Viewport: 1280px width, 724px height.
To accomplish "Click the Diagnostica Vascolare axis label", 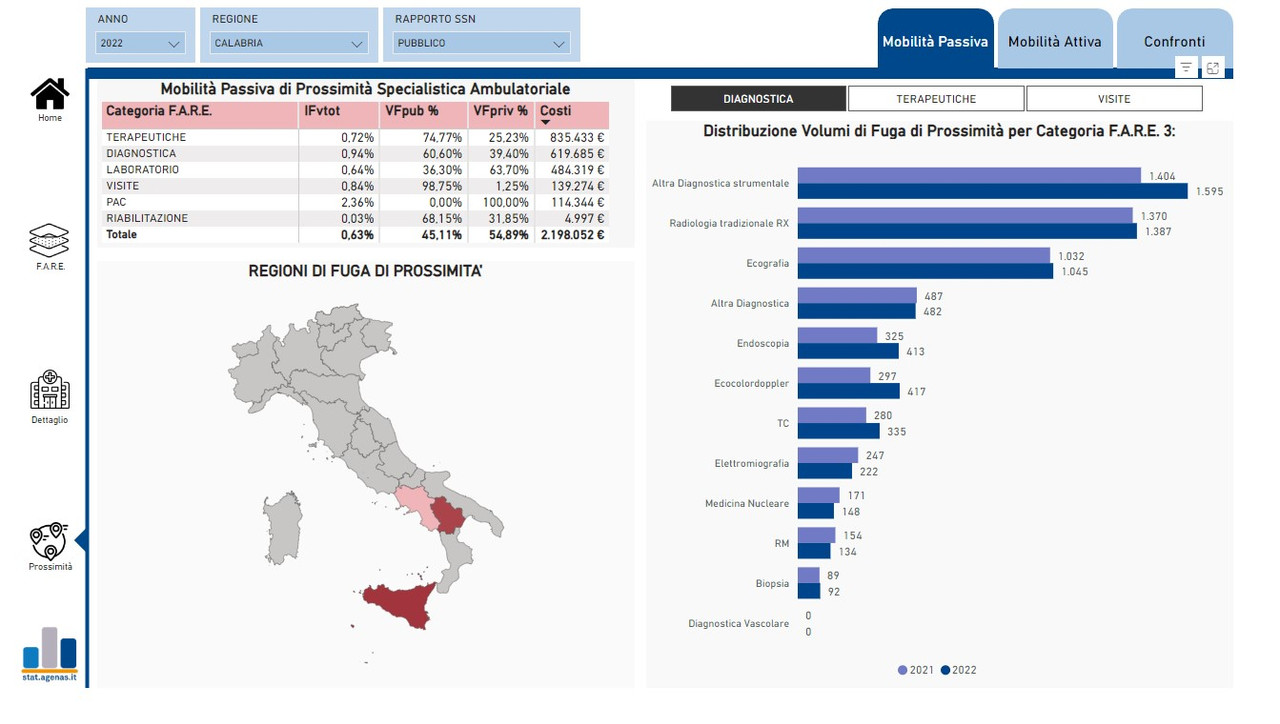I will (738, 624).
